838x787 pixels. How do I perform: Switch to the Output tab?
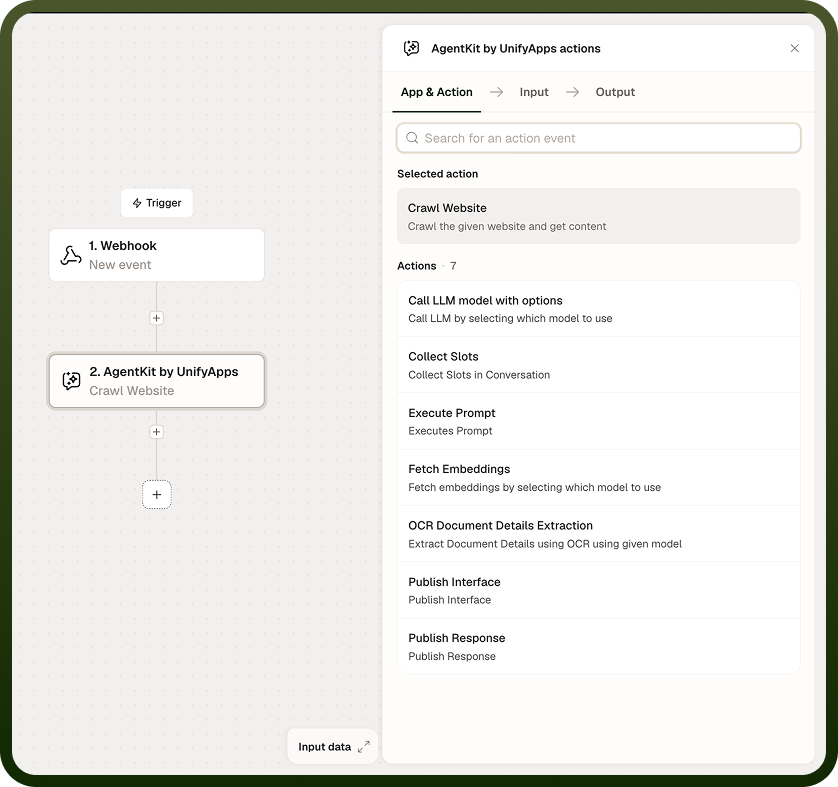615,92
